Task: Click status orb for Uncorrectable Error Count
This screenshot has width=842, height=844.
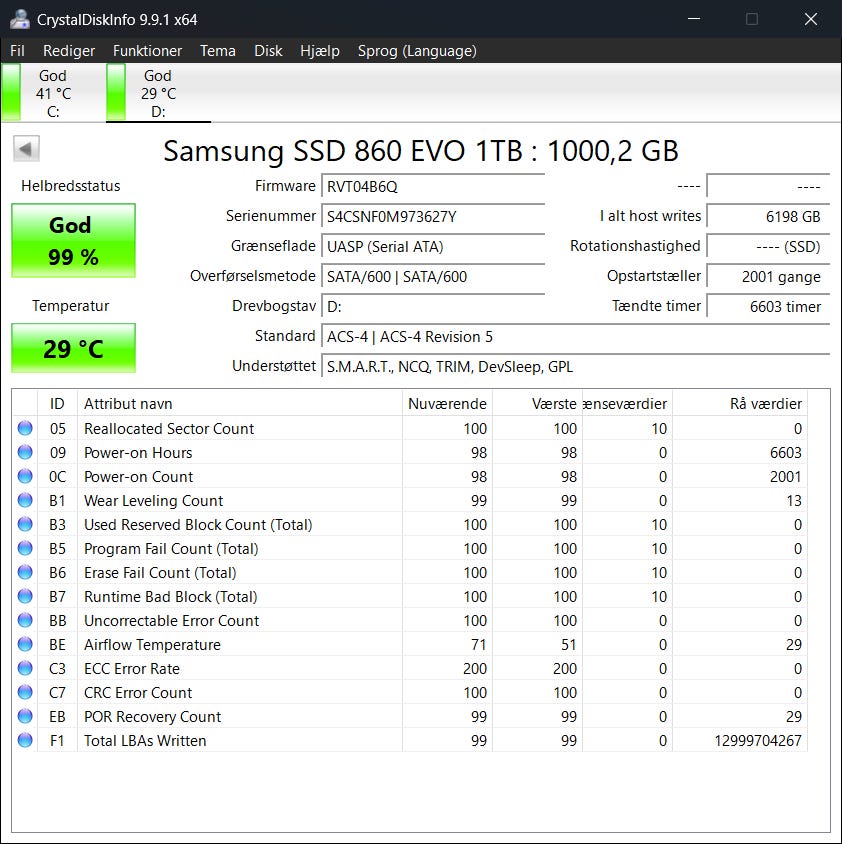Action: point(25,620)
